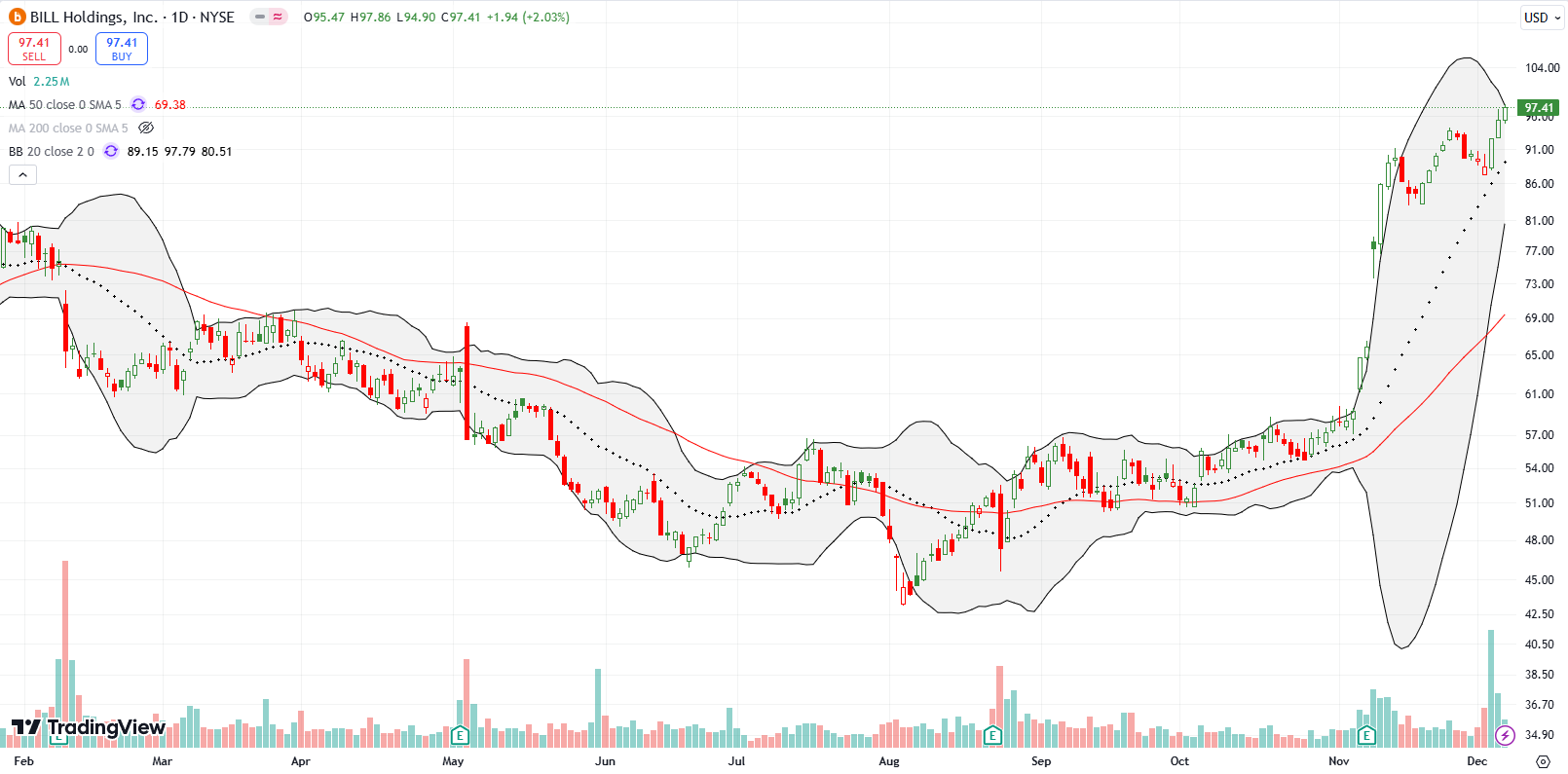Open the earnings marker E near May
Image resolution: width=1568 pixels, height=774 pixels.
point(460,735)
